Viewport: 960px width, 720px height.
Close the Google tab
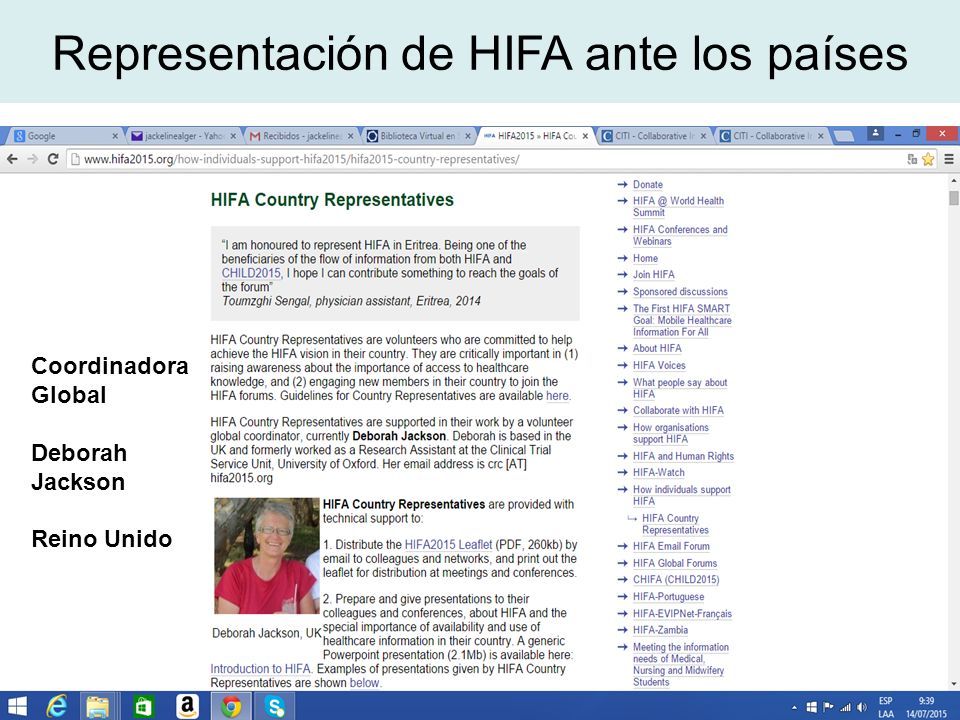(x=114, y=136)
